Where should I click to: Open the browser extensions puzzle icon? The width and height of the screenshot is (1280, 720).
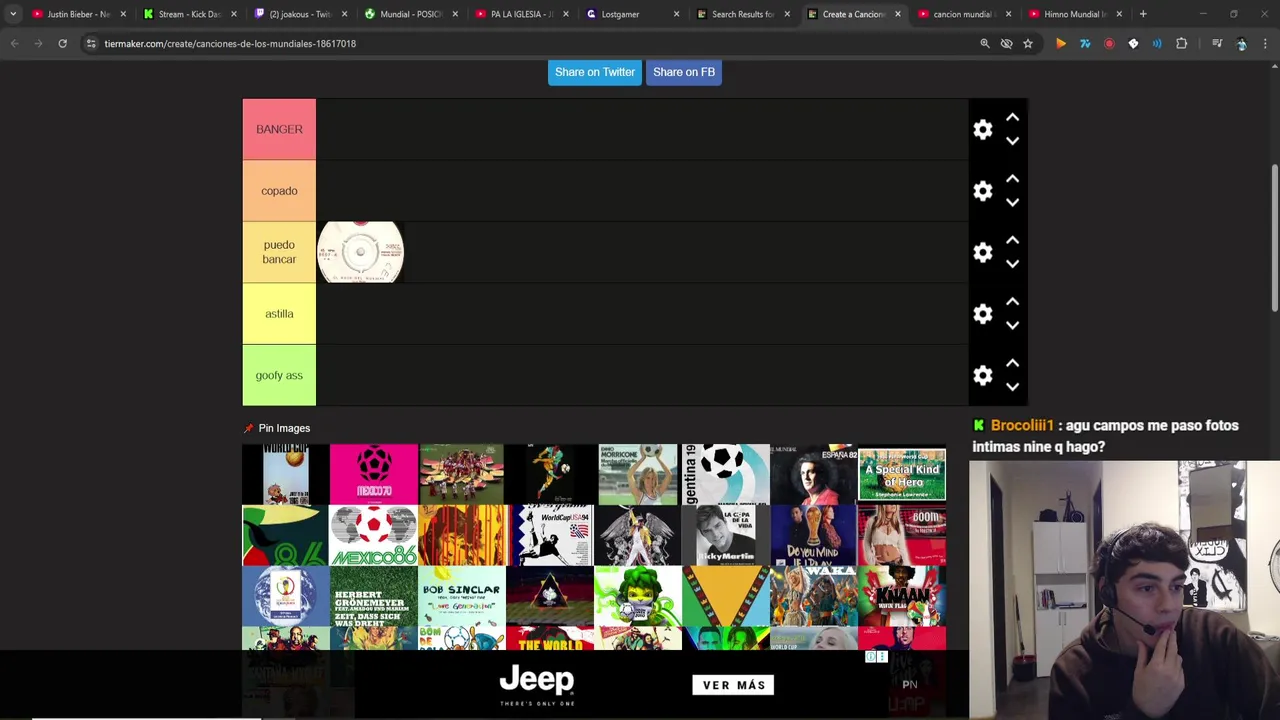pos(1181,44)
